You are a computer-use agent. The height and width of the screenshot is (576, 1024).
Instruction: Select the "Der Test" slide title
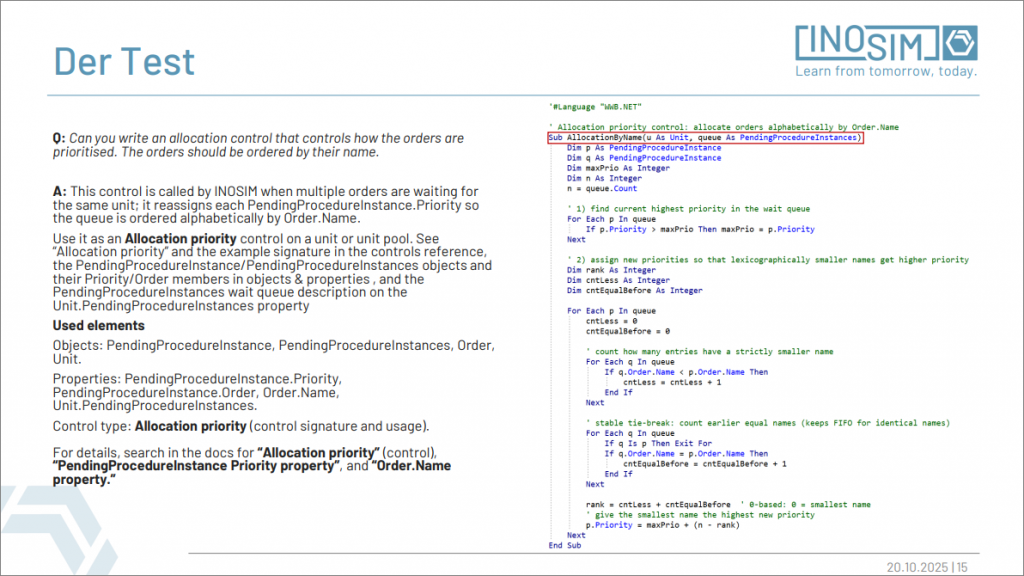click(124, 61)
